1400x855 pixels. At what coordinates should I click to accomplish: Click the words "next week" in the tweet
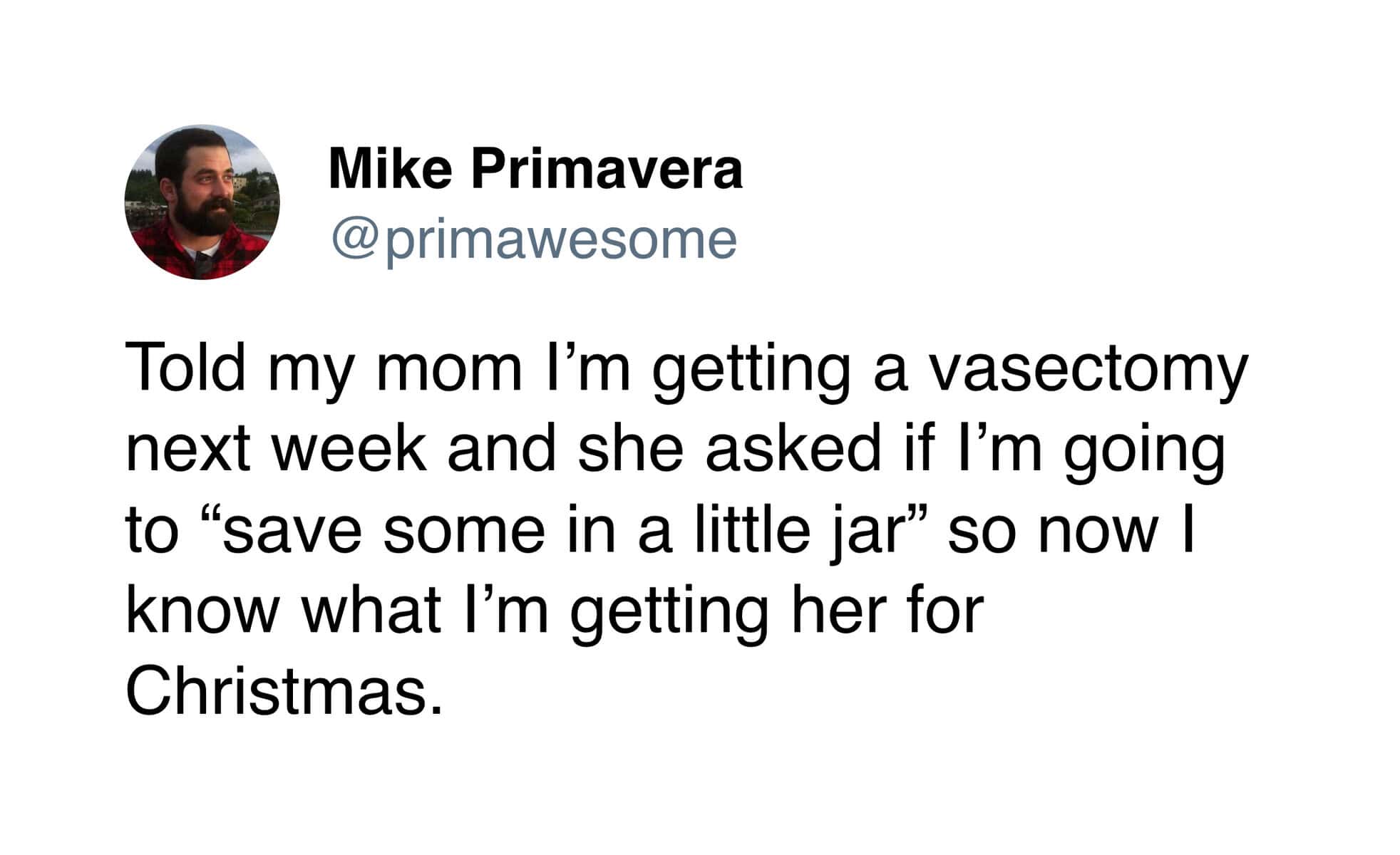[276, 450]
